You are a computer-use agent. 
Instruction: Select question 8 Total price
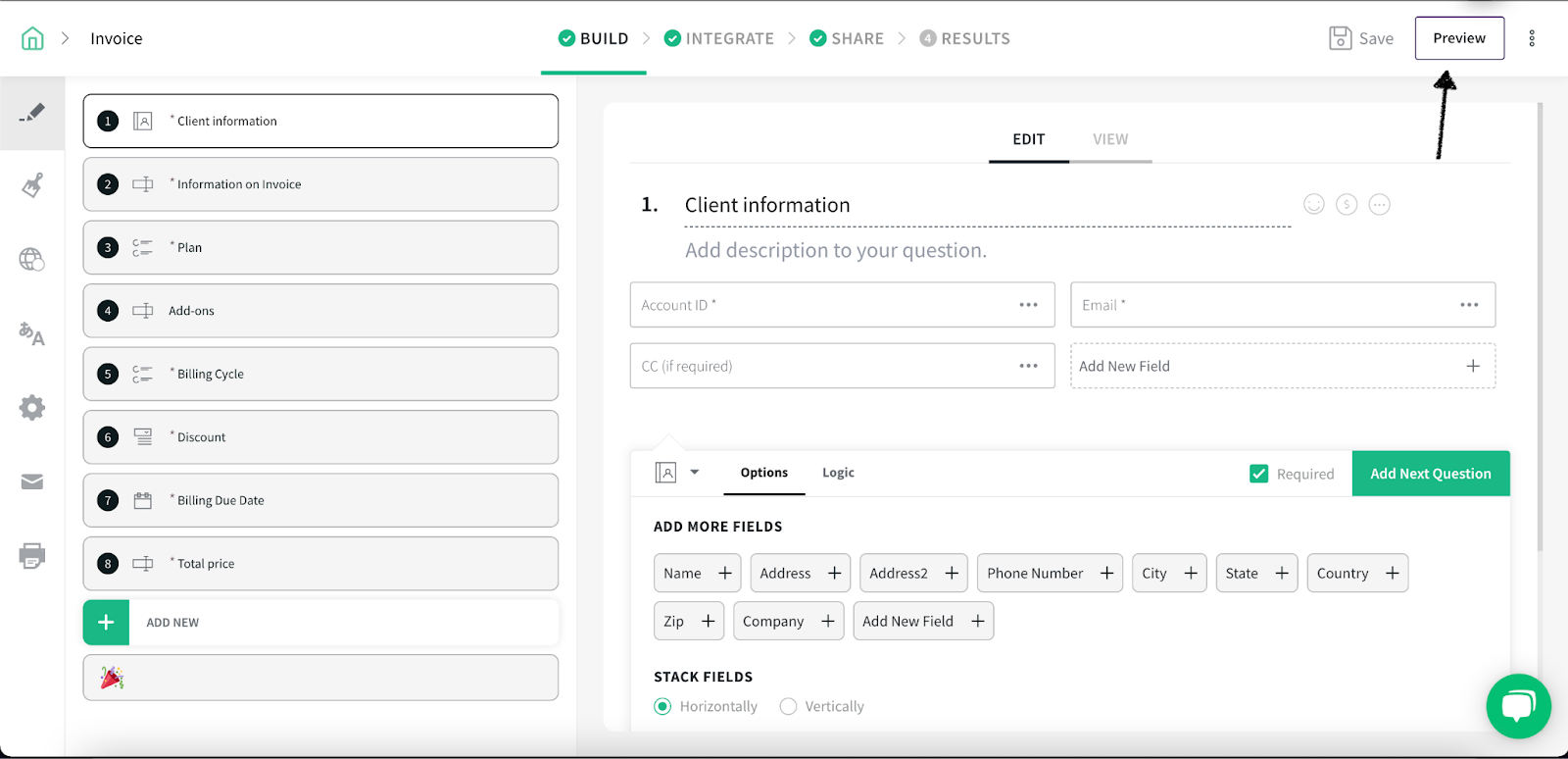tap(320, 564)
